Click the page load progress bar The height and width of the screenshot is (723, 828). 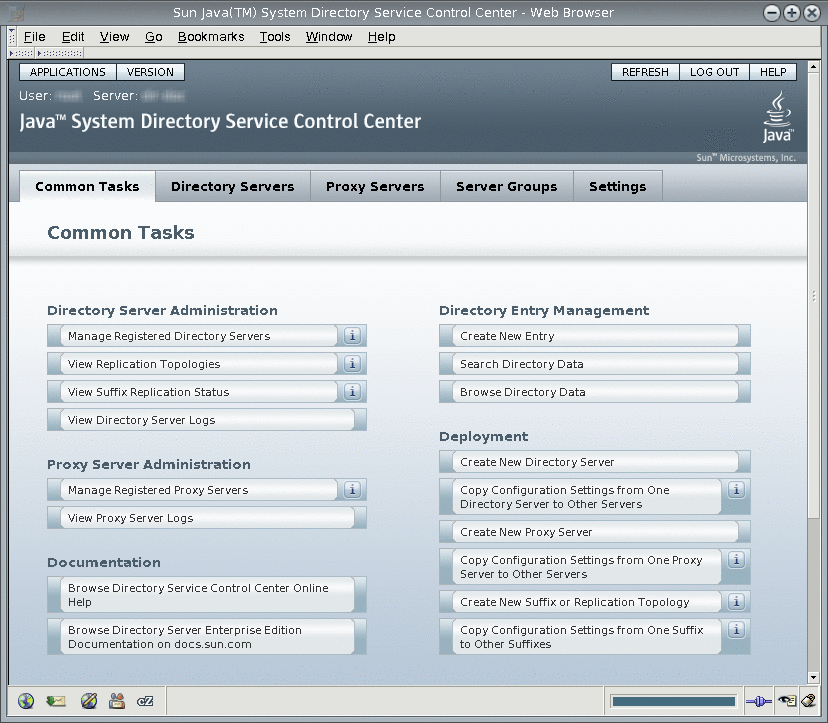point(673,701)
